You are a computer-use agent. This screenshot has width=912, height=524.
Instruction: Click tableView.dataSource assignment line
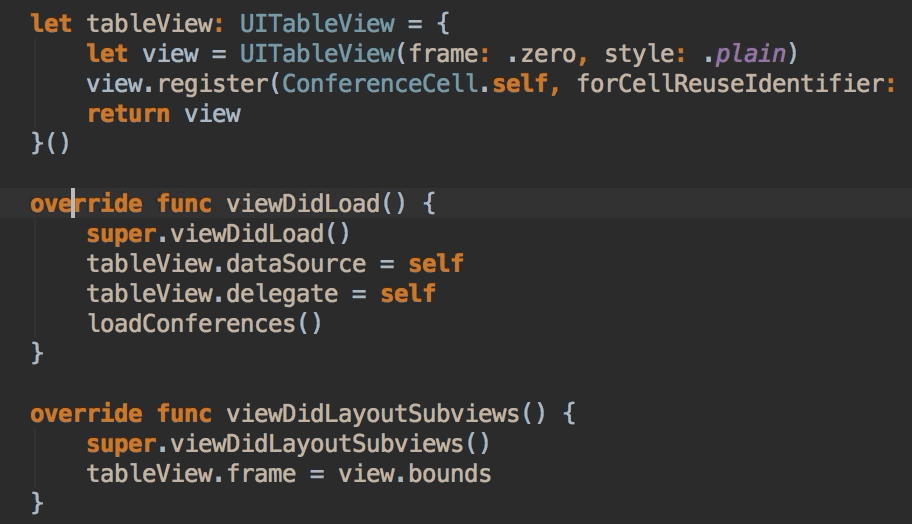(275, 264)
